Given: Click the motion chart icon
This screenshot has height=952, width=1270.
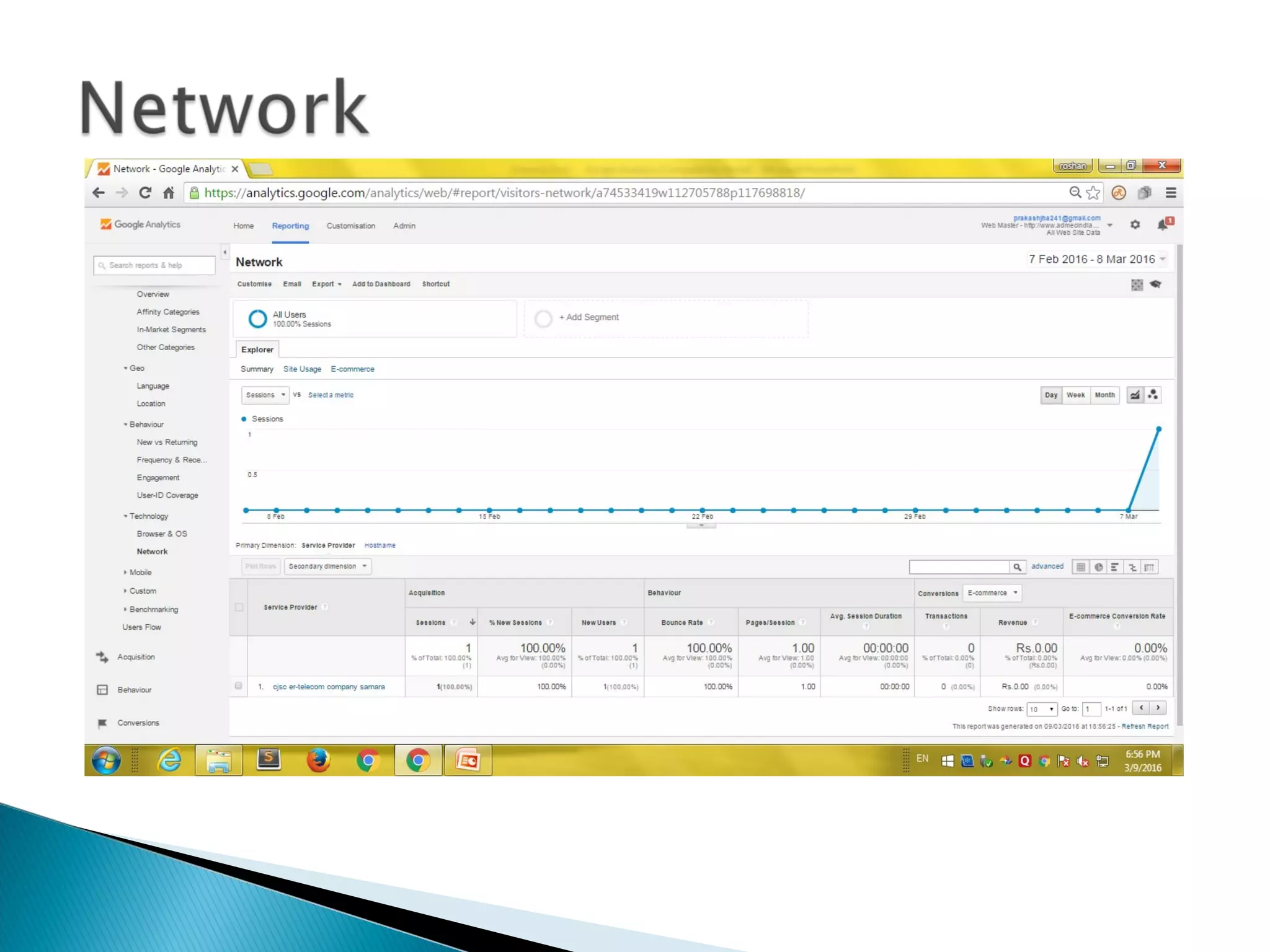Looking at the screenshot, I should (1153, 395).
